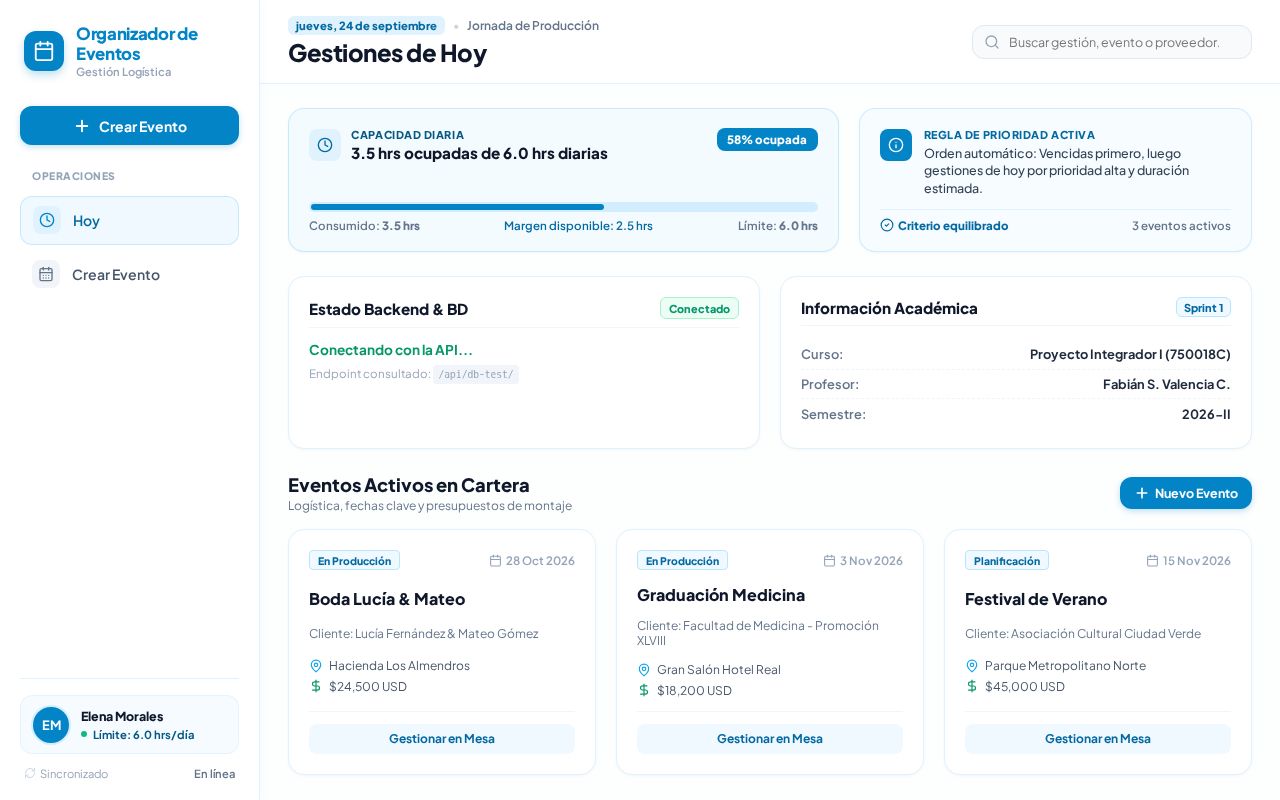The height and width of the screenshot is (800, 1280).
Task: Click En Producción tag on Boda Lucía card
Action: (x=354, y=560)
